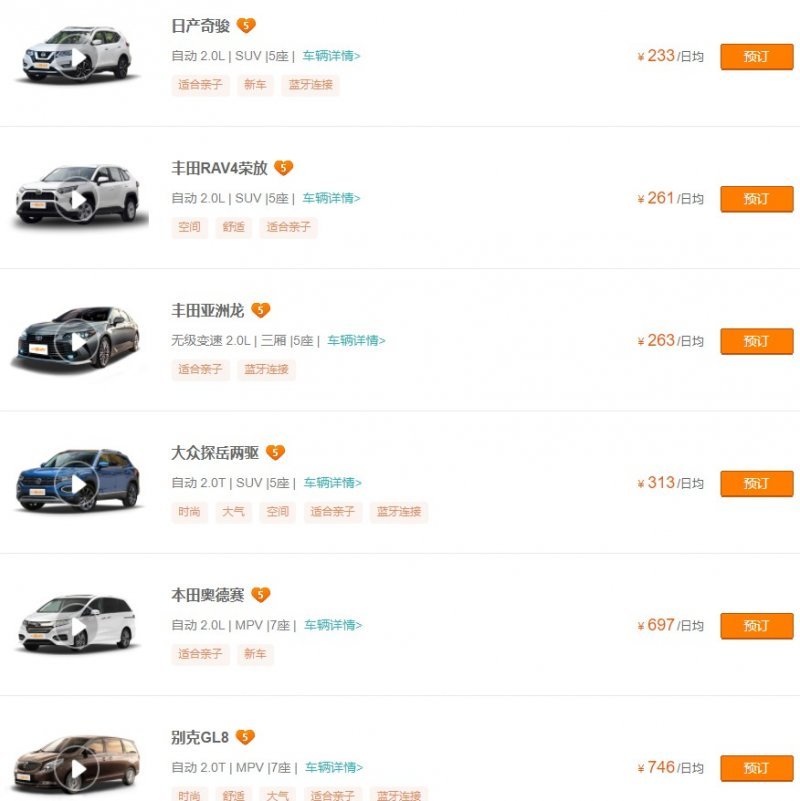
Task: Click the rating badge beside 日产奇骏
Action: tap(246, 26)
